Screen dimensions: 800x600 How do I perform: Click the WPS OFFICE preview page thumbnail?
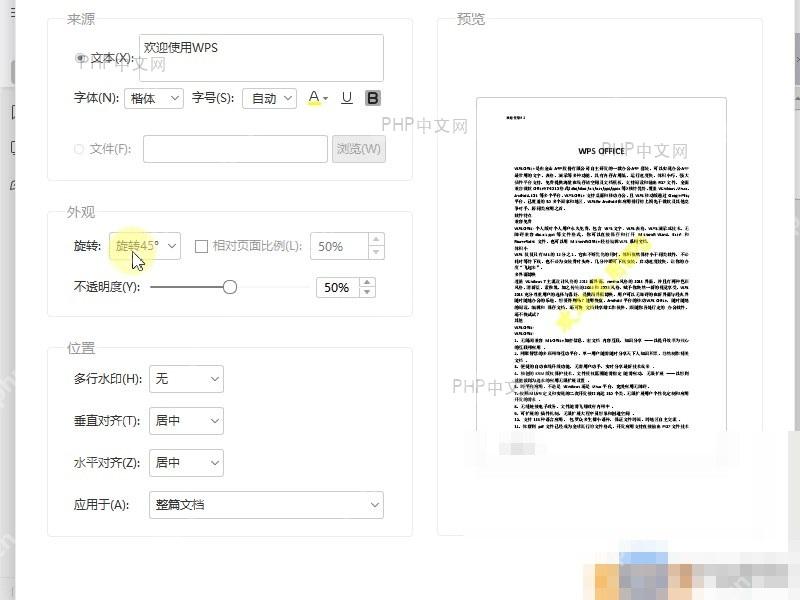(x=601, y=264)
